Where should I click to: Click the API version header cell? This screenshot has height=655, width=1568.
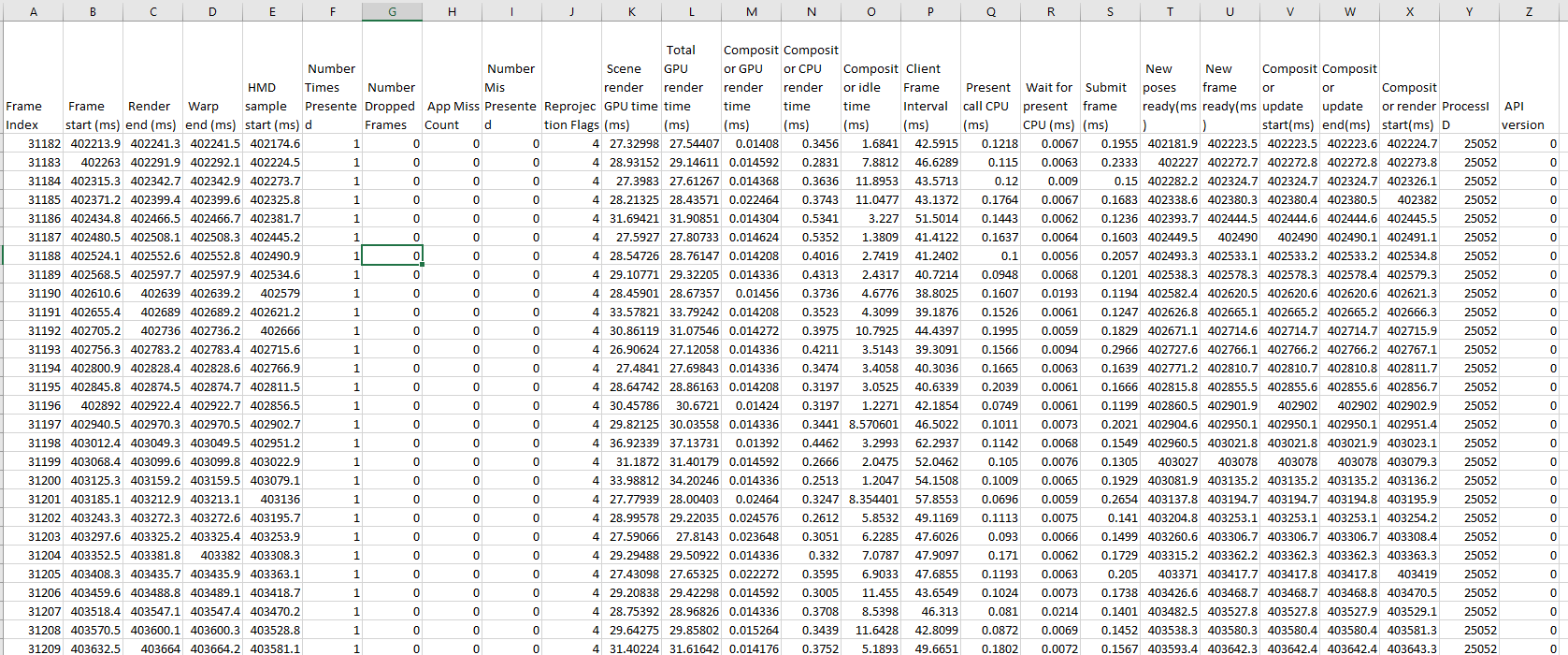[1529, 78]
